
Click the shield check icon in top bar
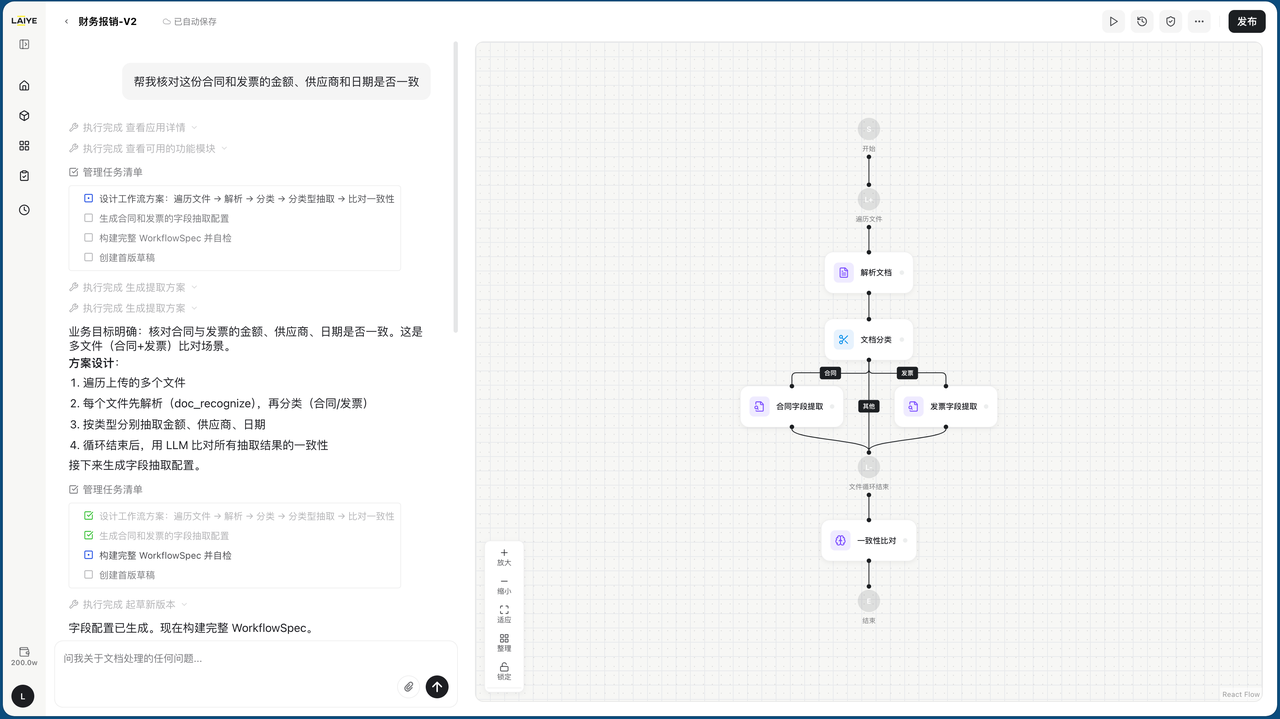click(1170, 21)
